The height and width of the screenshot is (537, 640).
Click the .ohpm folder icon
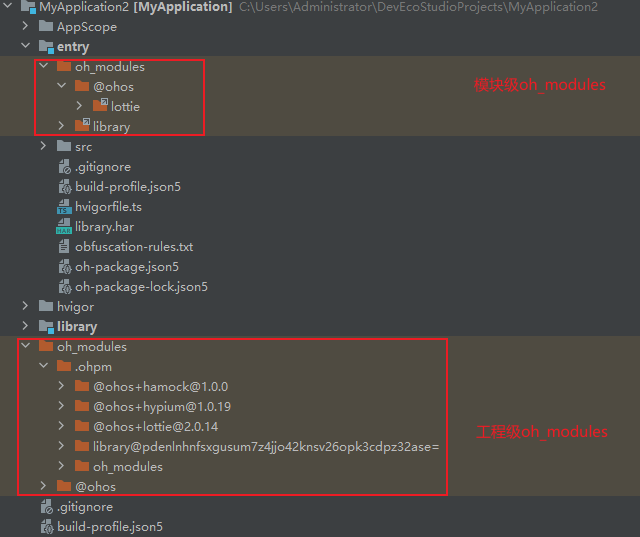click(65, 367)
